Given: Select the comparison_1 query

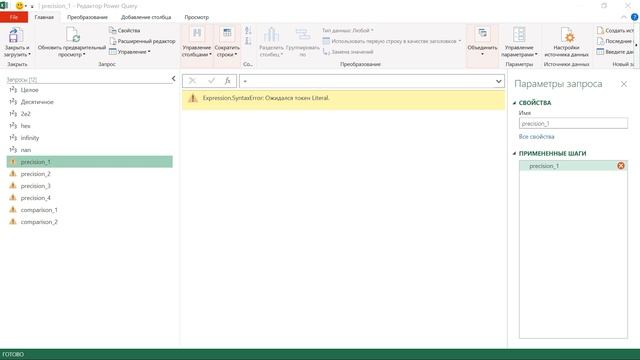Looking at the screenshot, I should coord(89,210).
